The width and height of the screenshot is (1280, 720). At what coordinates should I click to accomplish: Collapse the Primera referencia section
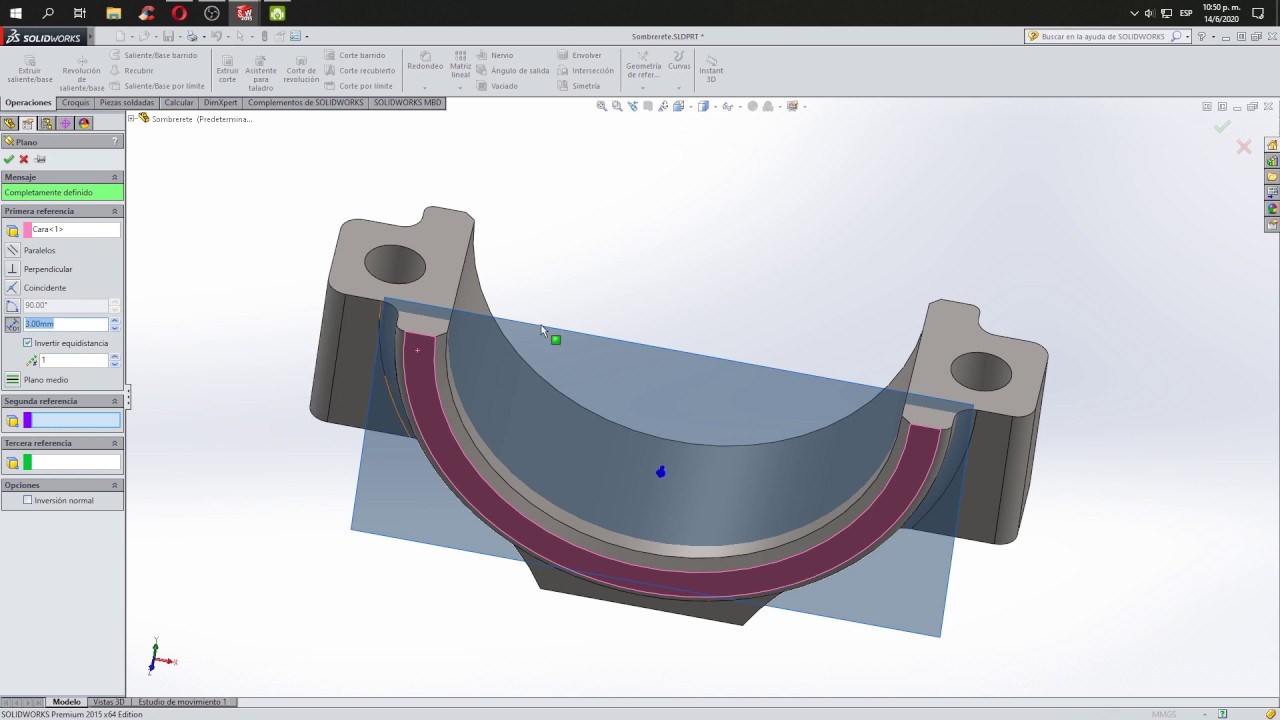coord(114,211)
